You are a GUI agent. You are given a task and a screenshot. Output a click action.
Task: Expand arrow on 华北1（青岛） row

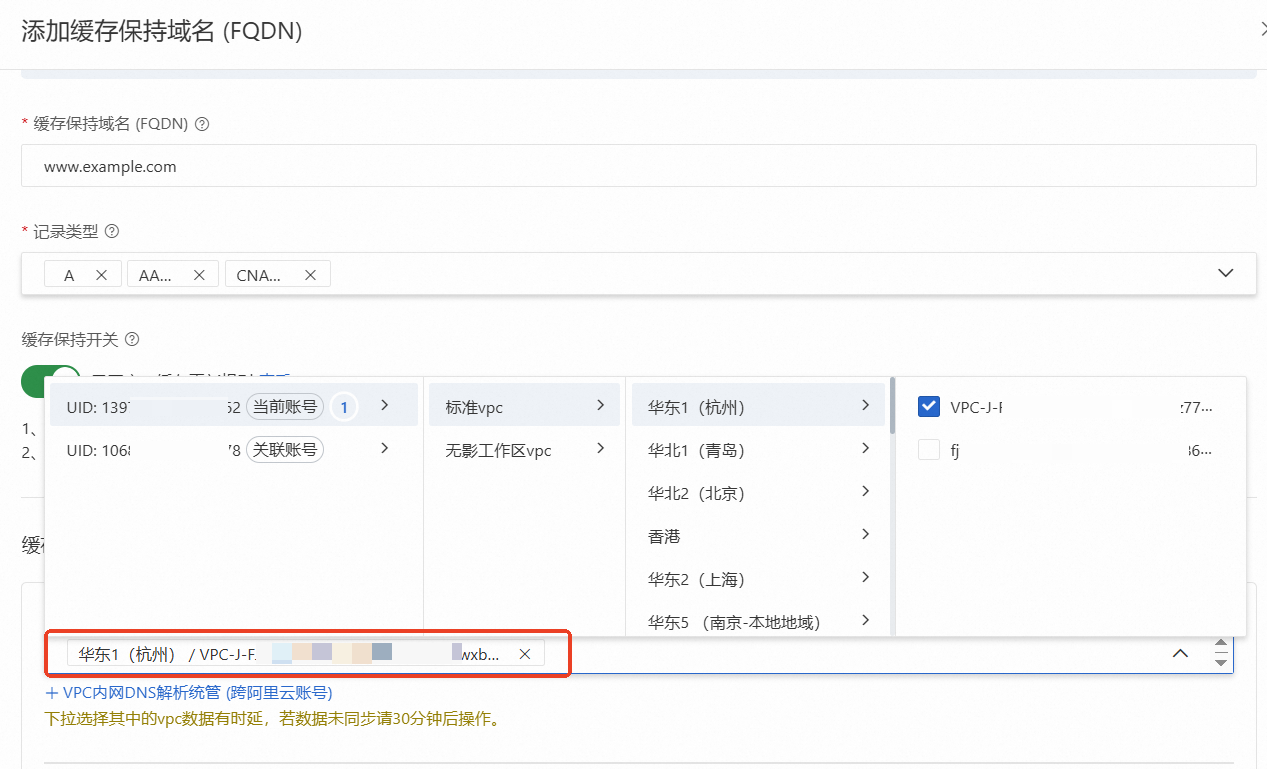click(866, 448)
